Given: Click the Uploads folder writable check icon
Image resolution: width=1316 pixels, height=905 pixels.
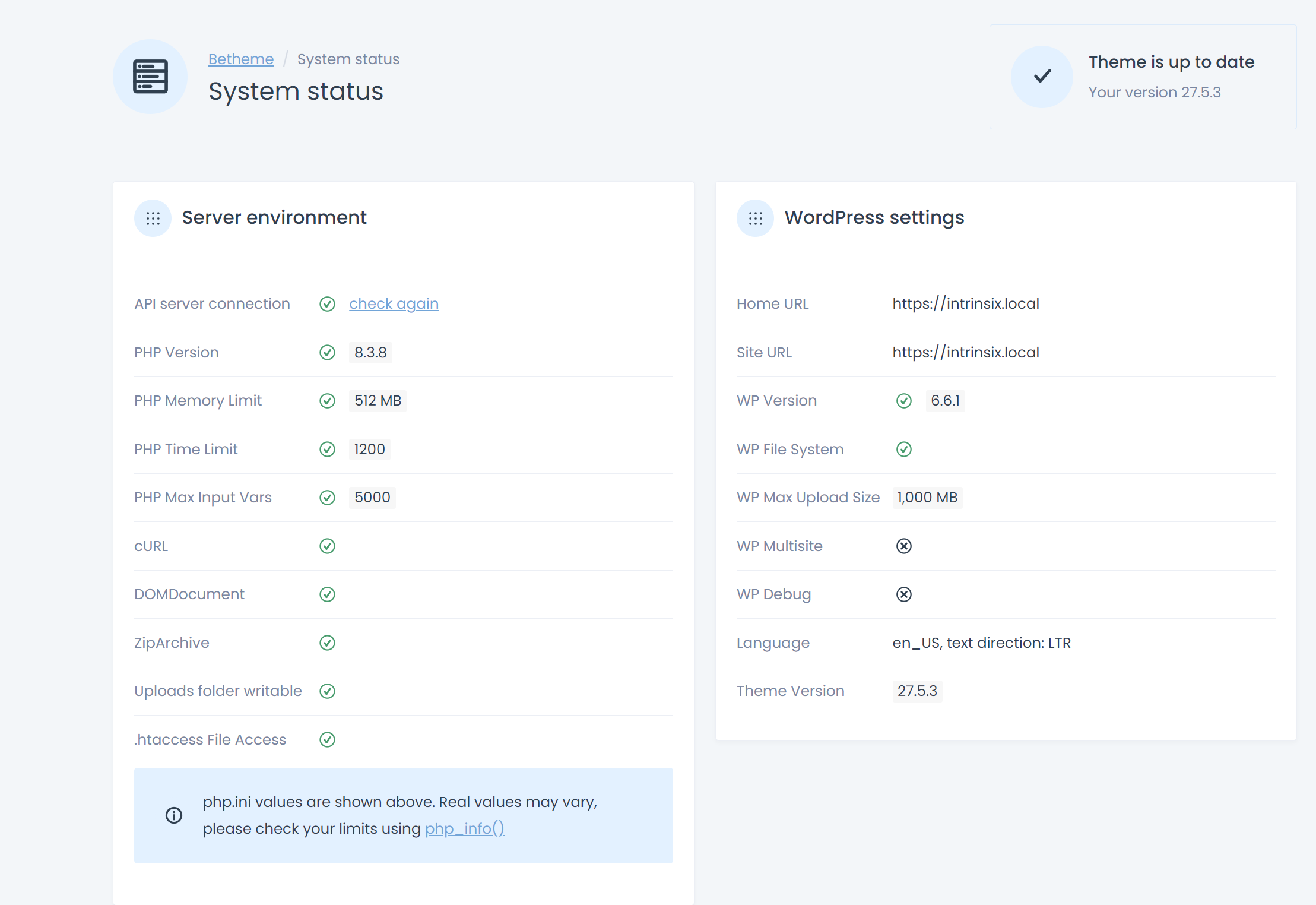Looking at the screenshot, I should (x=327, y=691).
